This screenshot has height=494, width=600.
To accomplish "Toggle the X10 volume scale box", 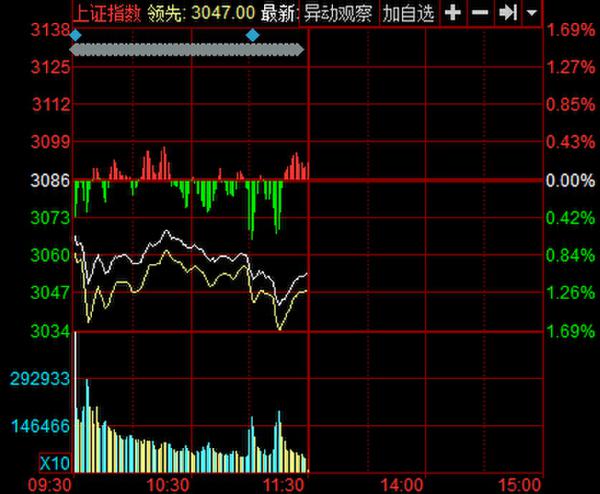I will coord(54,463).
